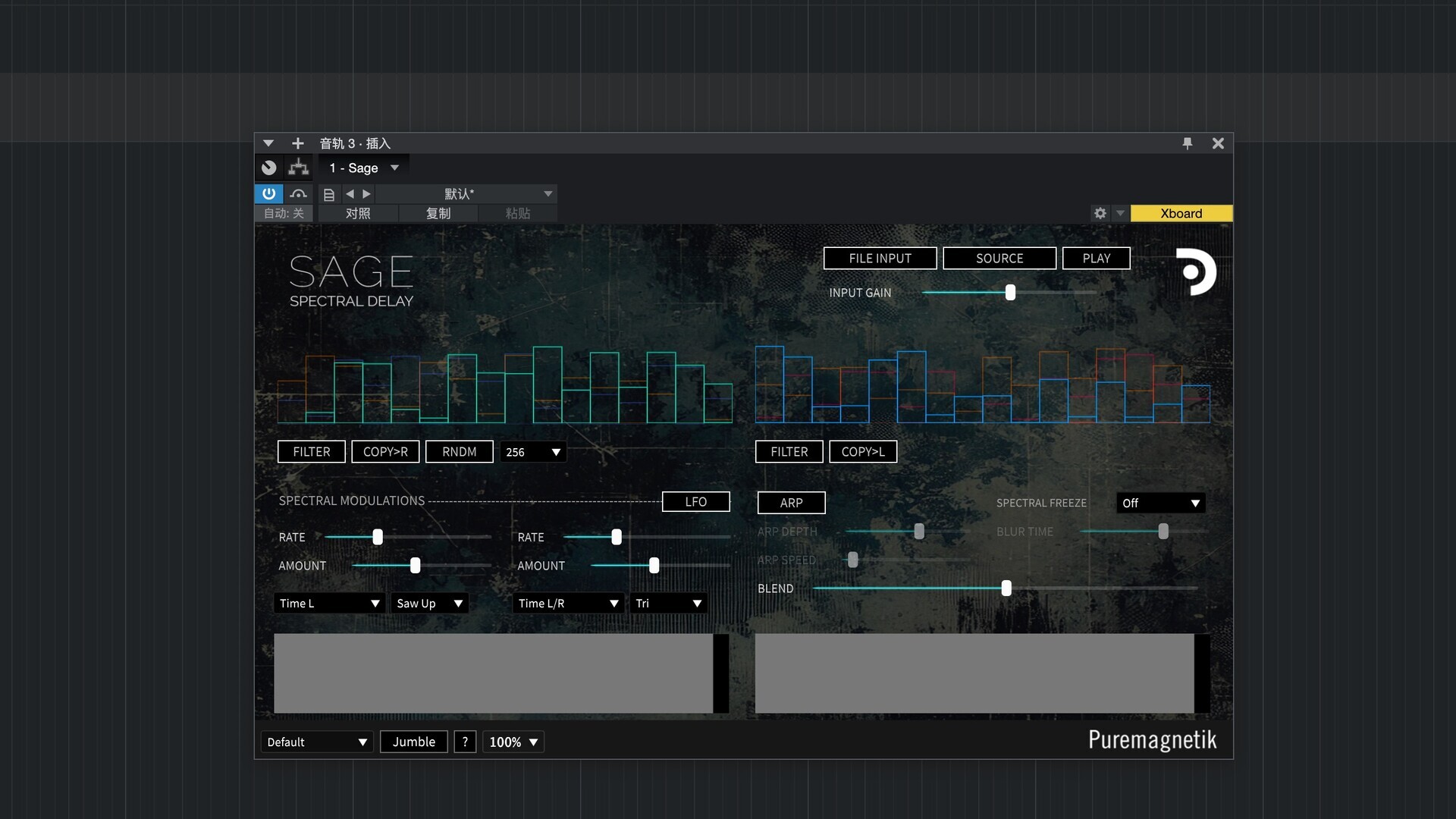Viewport: 1456px width, 819px height.
Task: Click the Jumble button
Action: click(414, 742)
